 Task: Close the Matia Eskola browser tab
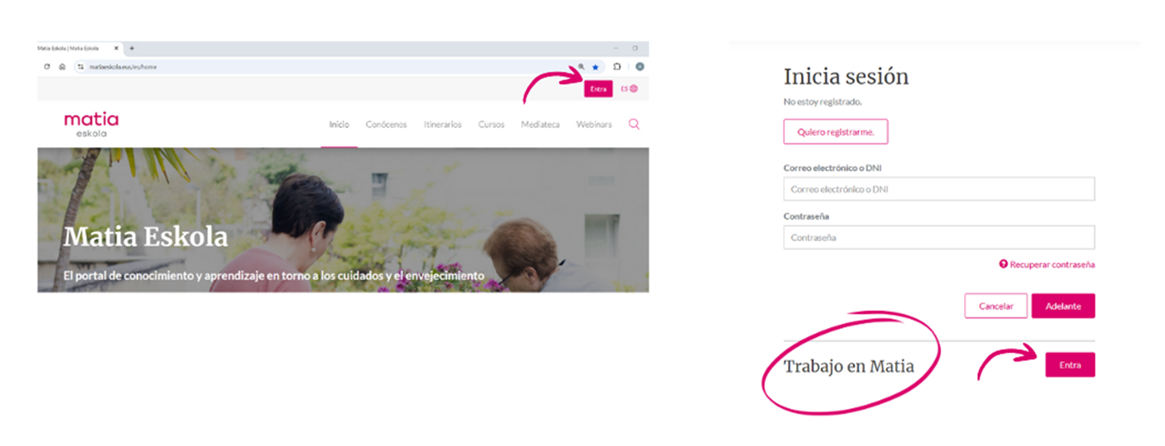117,48
